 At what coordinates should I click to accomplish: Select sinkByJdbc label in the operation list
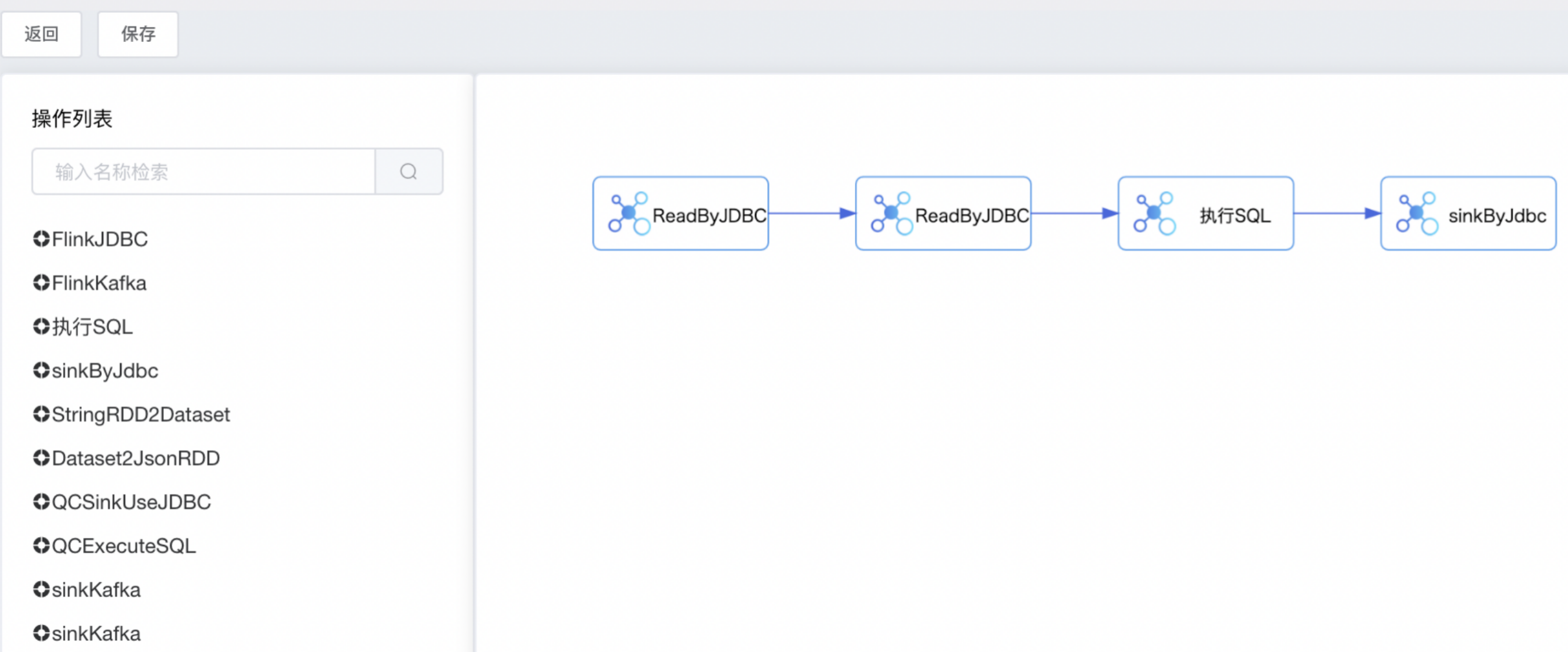pos(105,371)
